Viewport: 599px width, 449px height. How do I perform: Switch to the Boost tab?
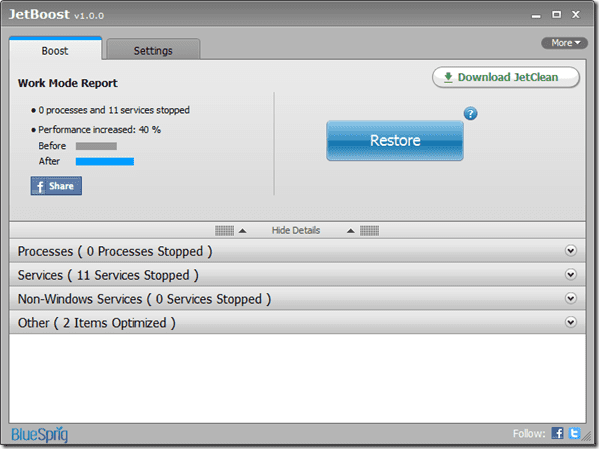tap(55, 50)
